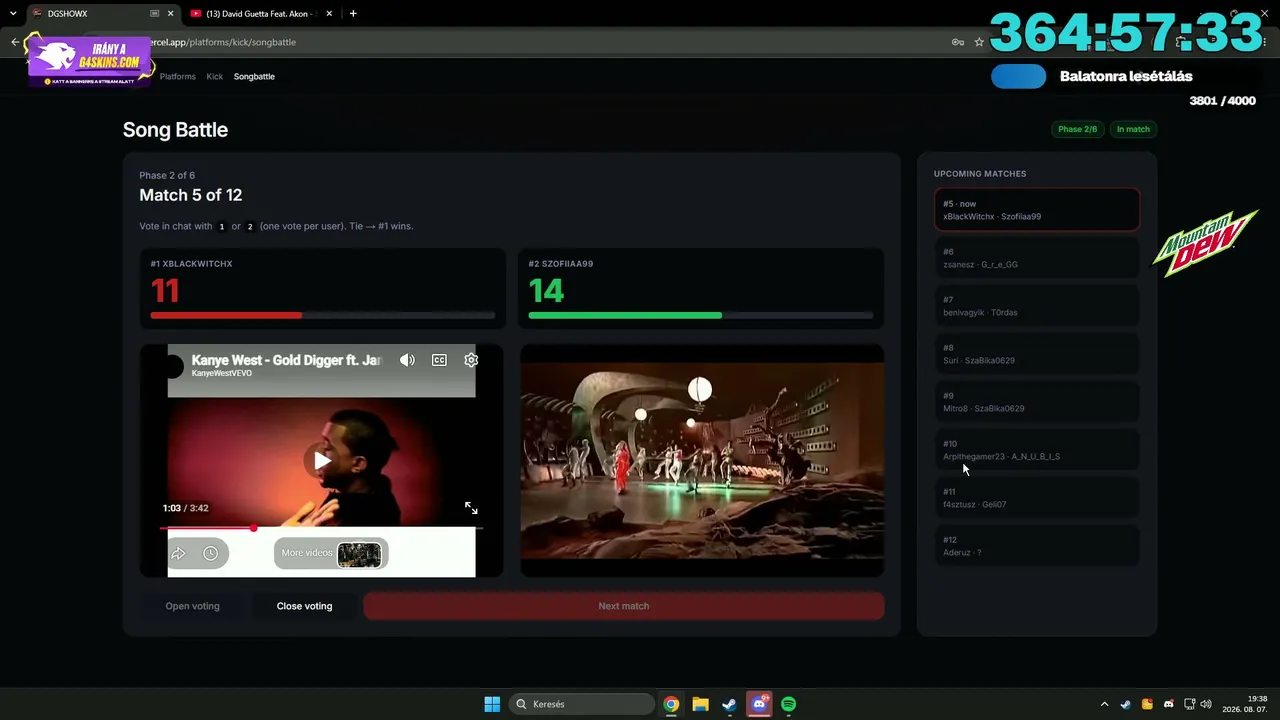
Task: Select upcoming match #8 Suri vs SzaBika0629
Action: pyautogui.click(x=1037, y=354)
